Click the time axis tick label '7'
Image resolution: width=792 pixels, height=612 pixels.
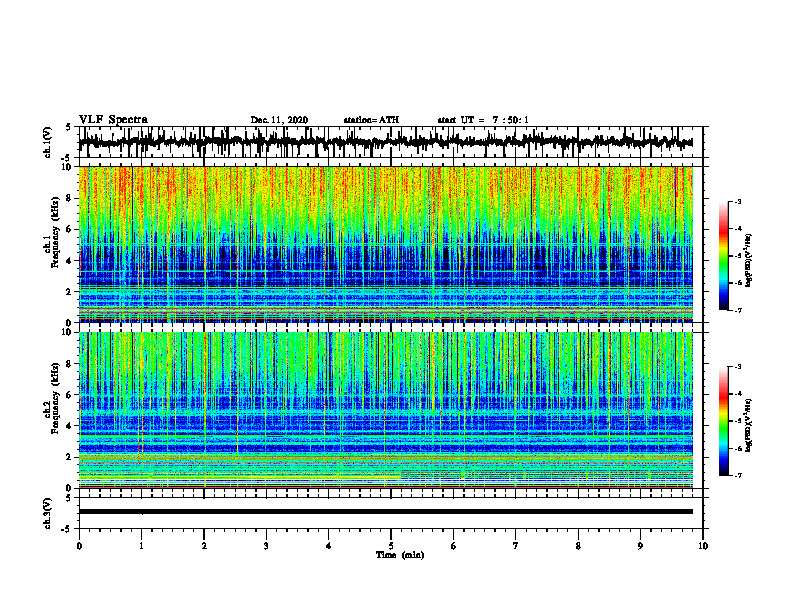[x=516, y=546]
